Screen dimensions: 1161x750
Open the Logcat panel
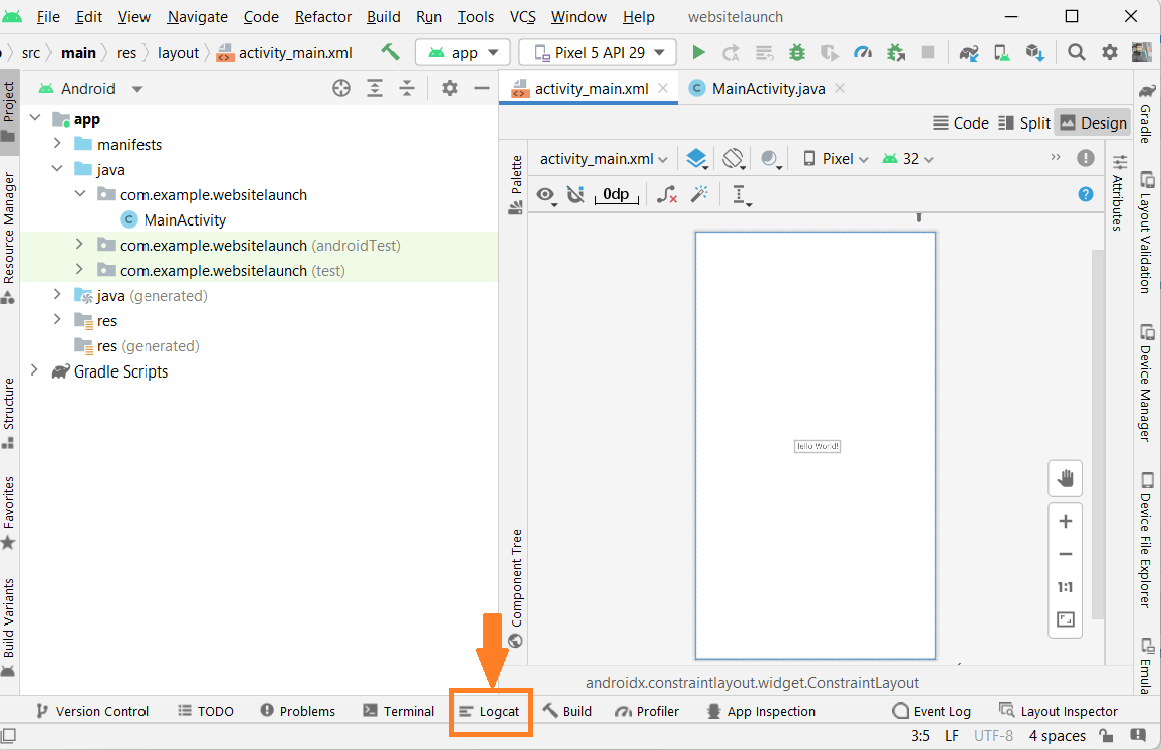[x=491, y=711]
